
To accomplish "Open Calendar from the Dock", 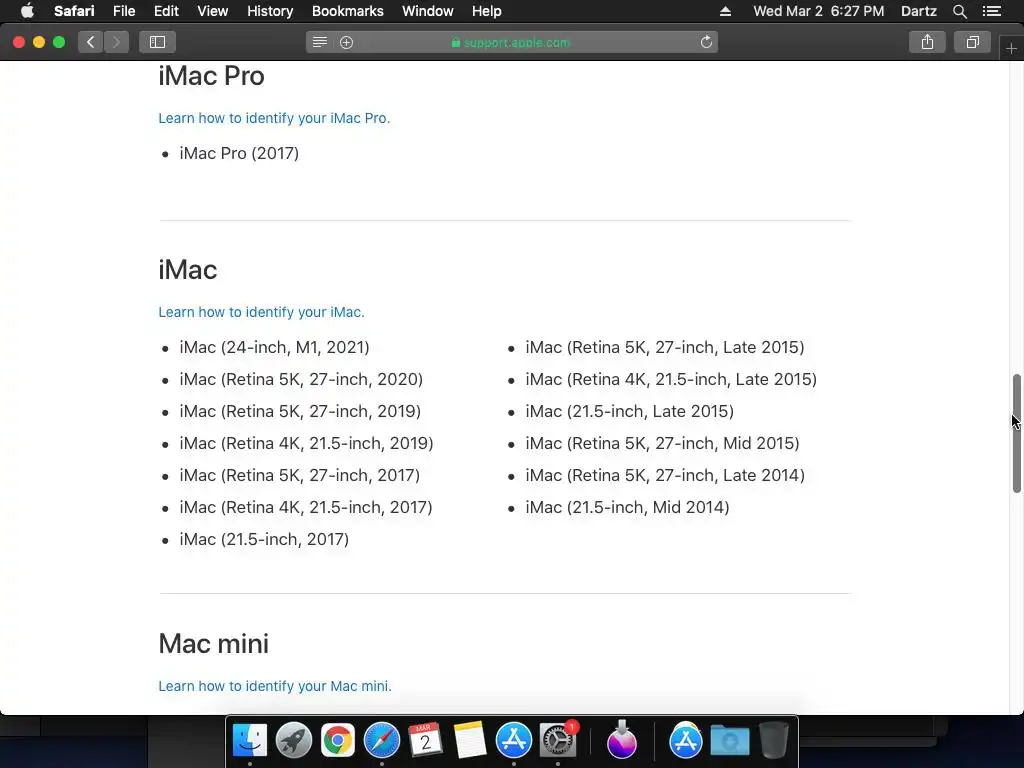I will pos(426,741).
